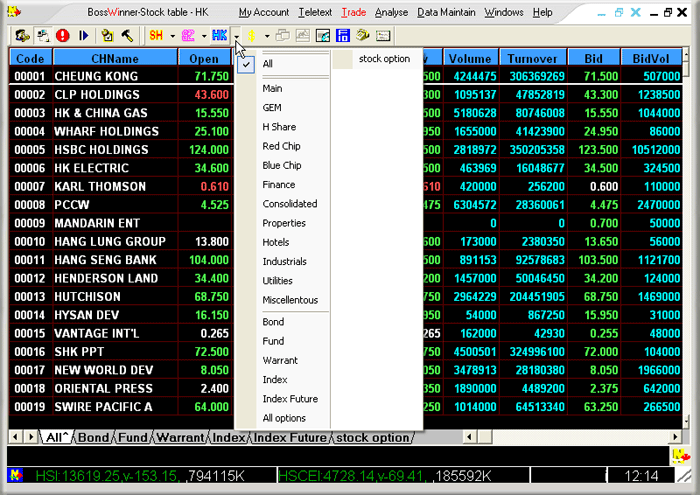Sort by the Open column header
Viewport: 700px width, 495px height.
(x=204, y=58)
